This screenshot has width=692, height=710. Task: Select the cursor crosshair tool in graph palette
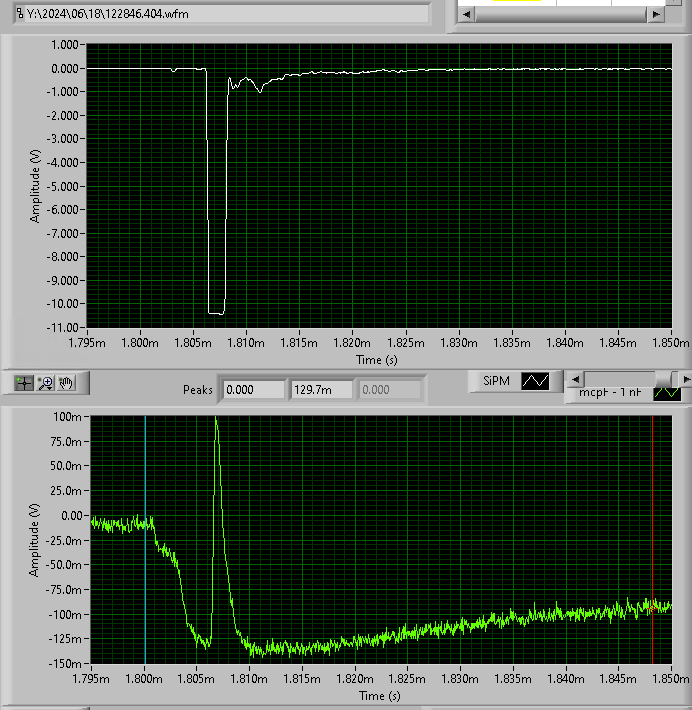24,383
